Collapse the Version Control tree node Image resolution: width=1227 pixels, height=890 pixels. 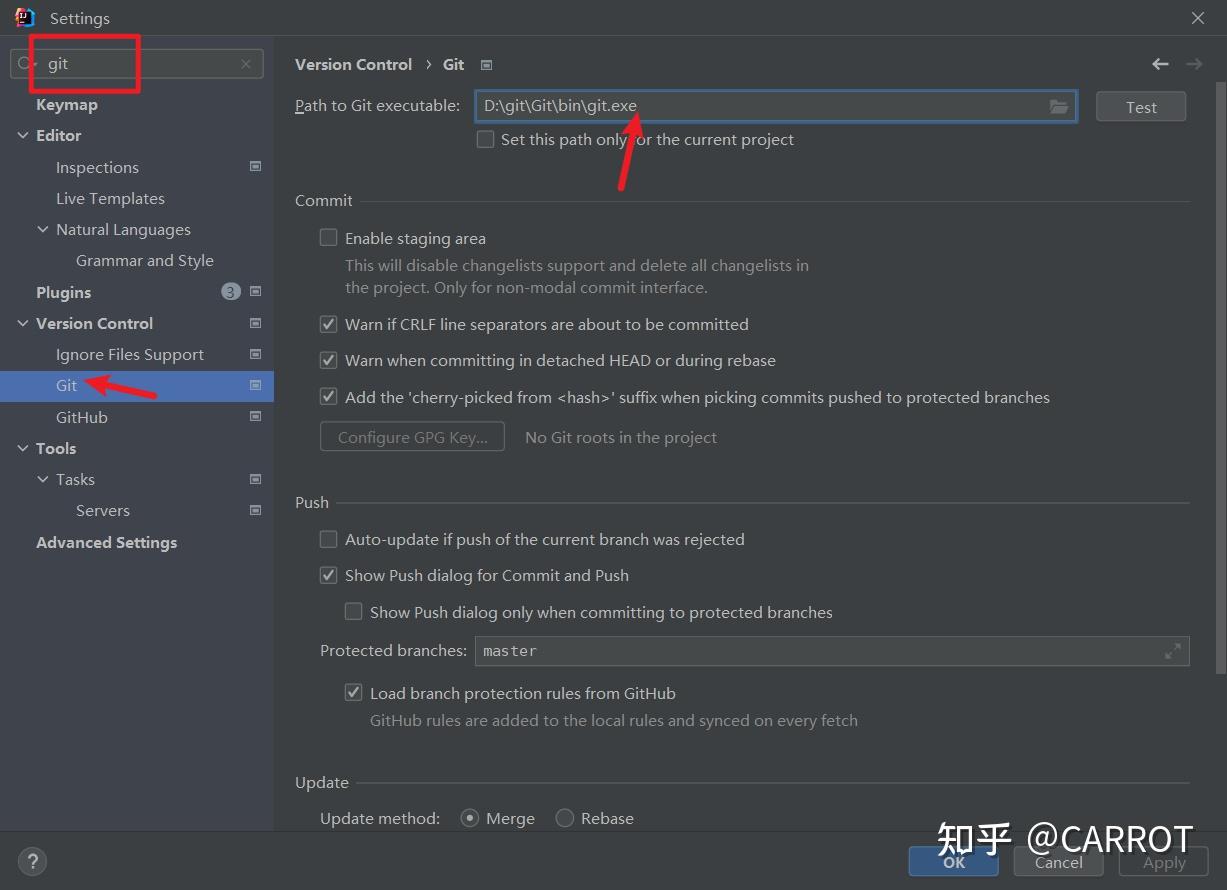point(23,323)
